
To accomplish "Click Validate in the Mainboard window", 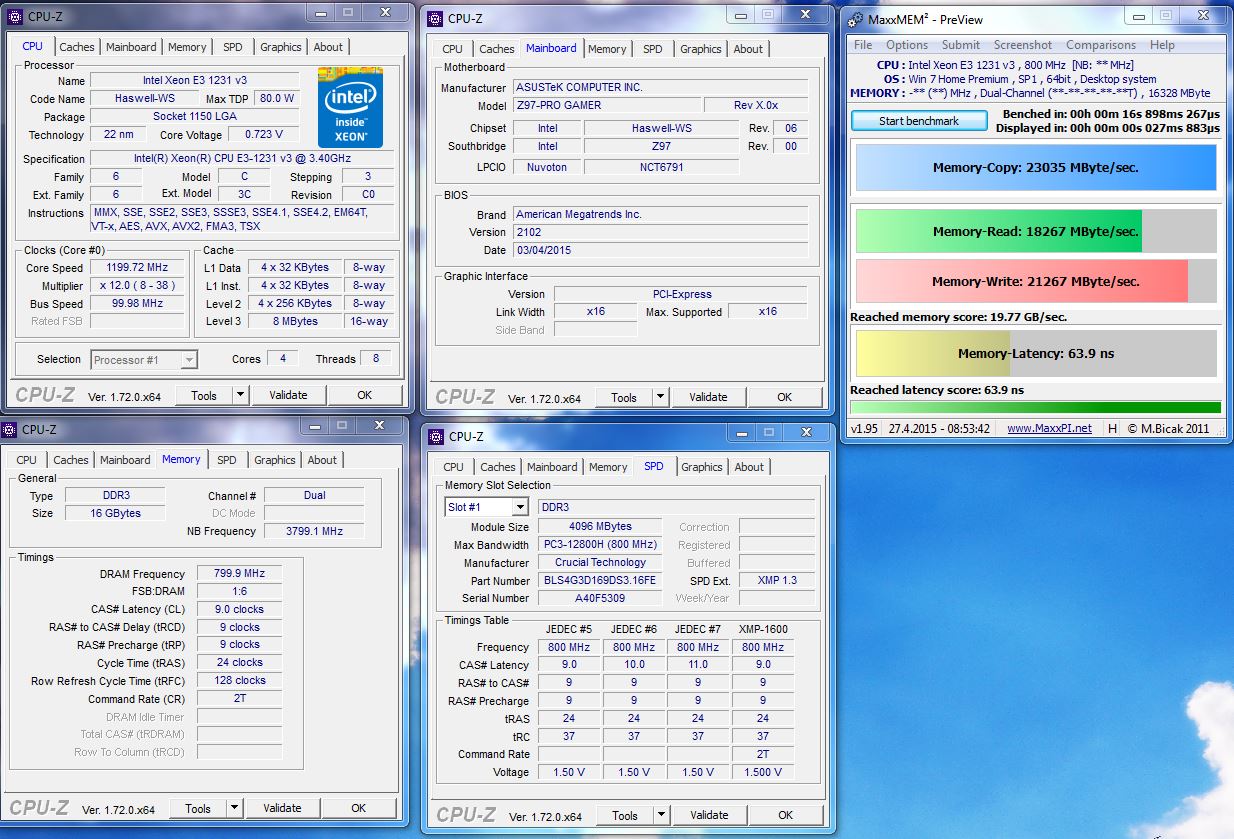I will pos(708,397).
